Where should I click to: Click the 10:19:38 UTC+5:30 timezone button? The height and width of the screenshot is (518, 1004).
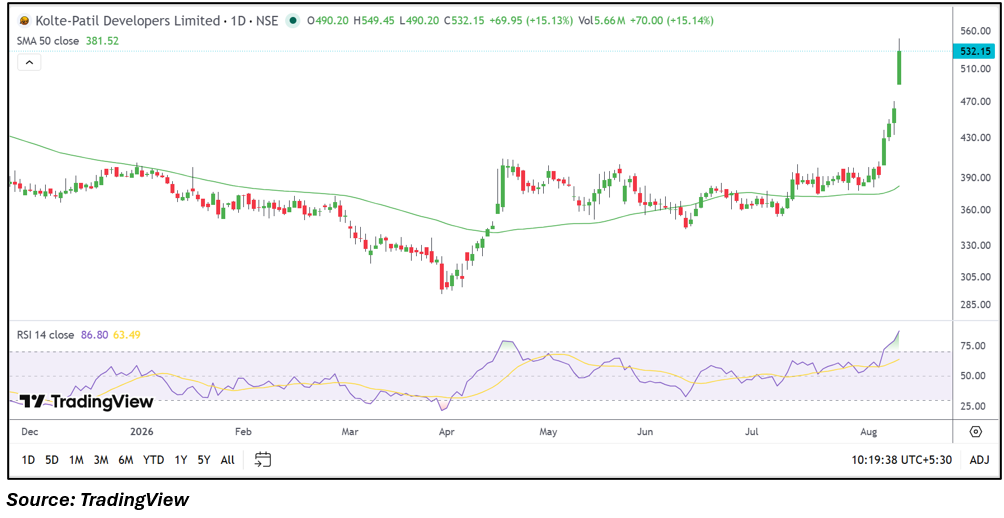902,460
